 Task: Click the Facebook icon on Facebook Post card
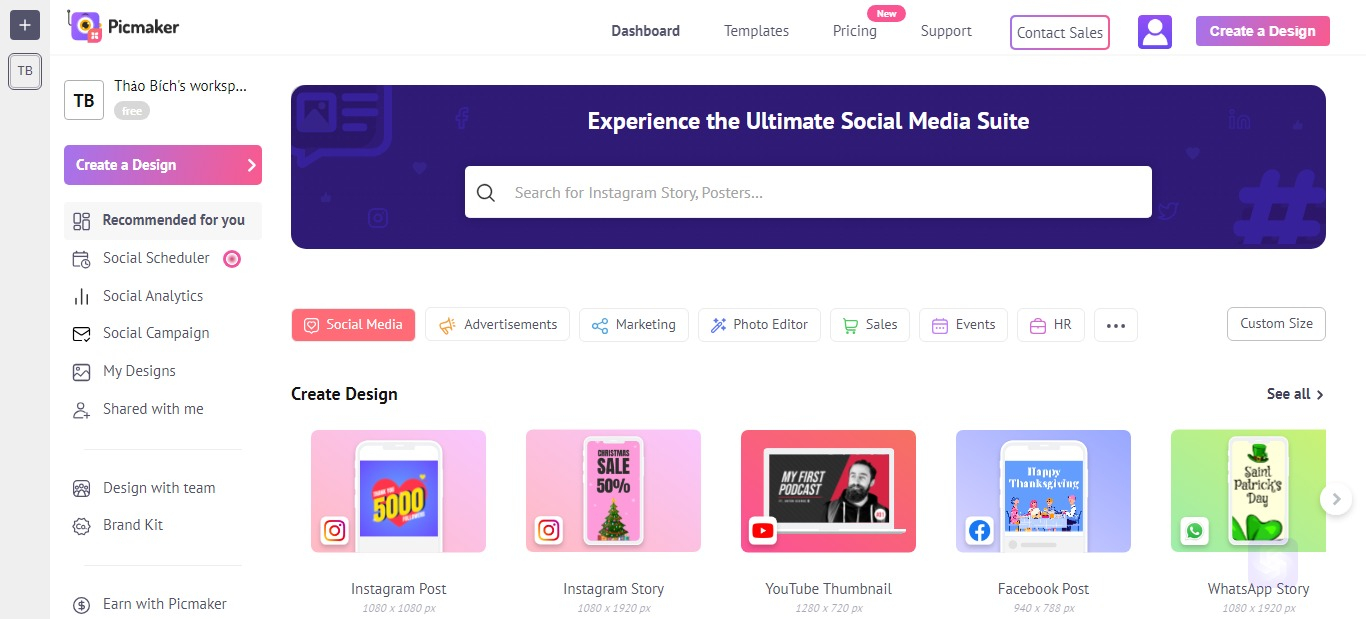979,530
